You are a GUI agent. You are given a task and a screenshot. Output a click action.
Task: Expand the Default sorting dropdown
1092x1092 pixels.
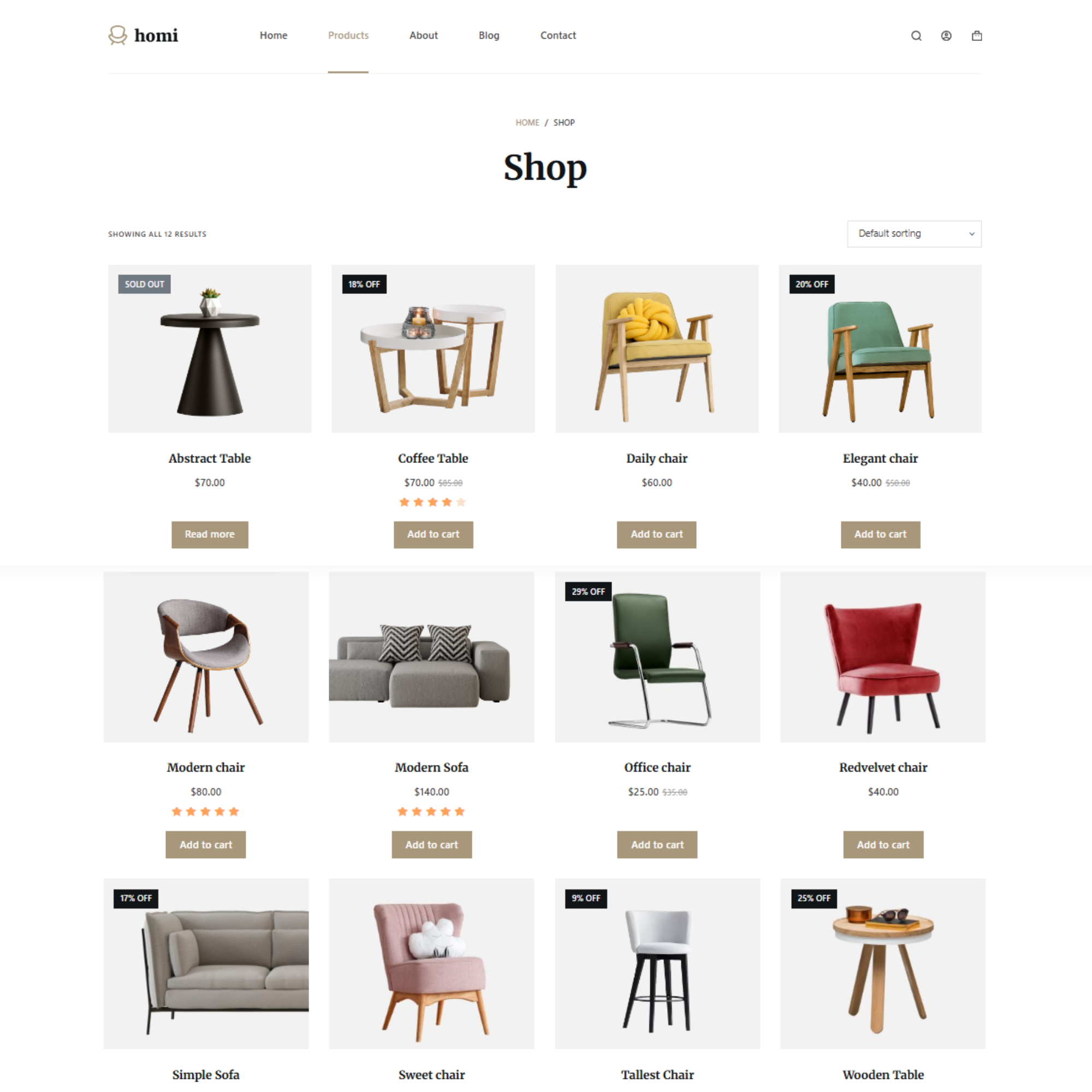[x=914, y=234]
